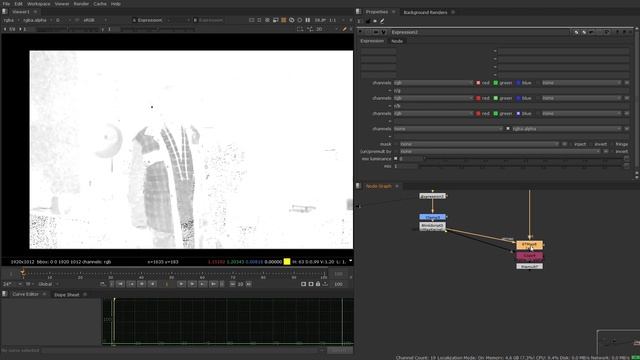Jump to first frame button
Screen dimensions: 640x360
click(x=120, y=284)
